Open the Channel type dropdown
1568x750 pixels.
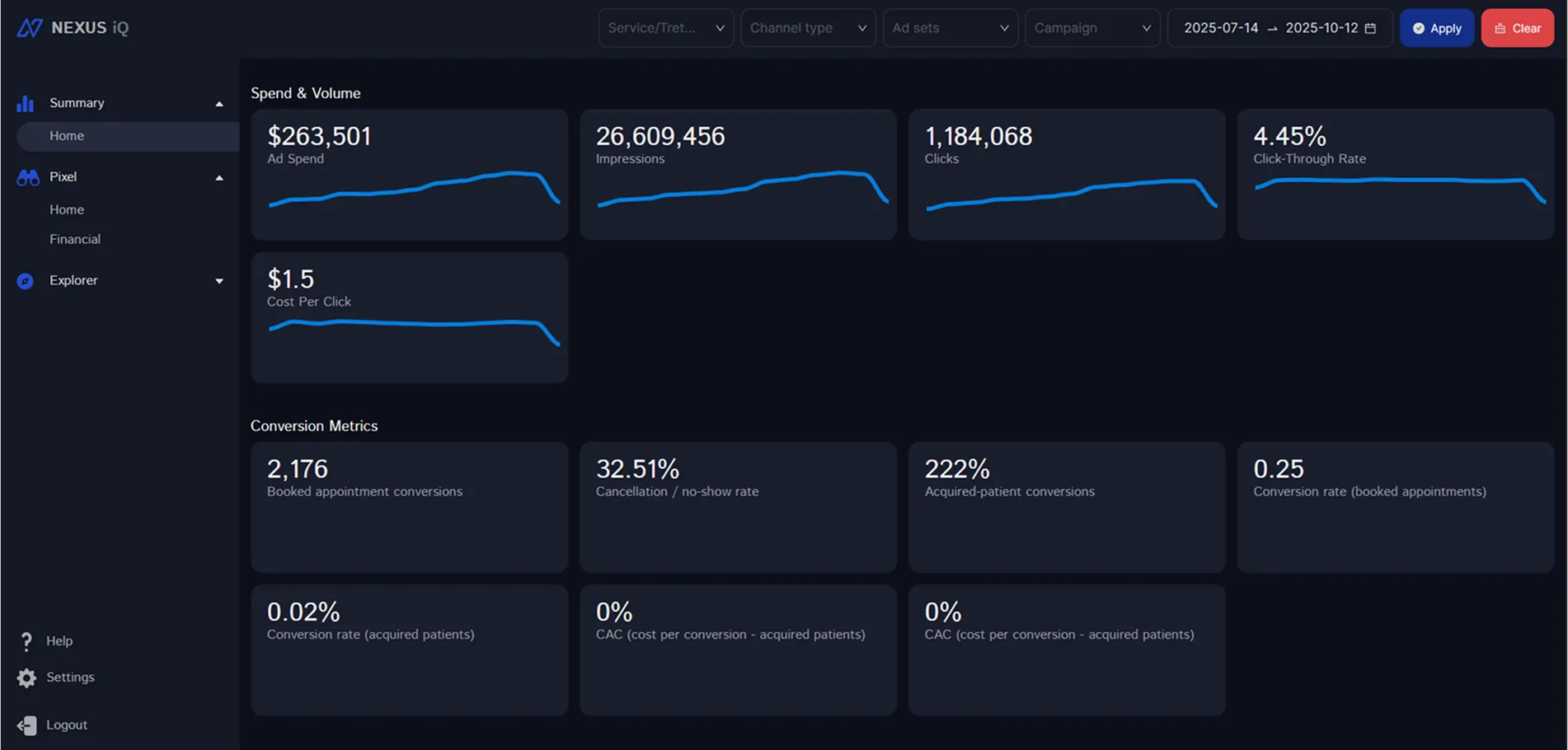tap(807, 27)
